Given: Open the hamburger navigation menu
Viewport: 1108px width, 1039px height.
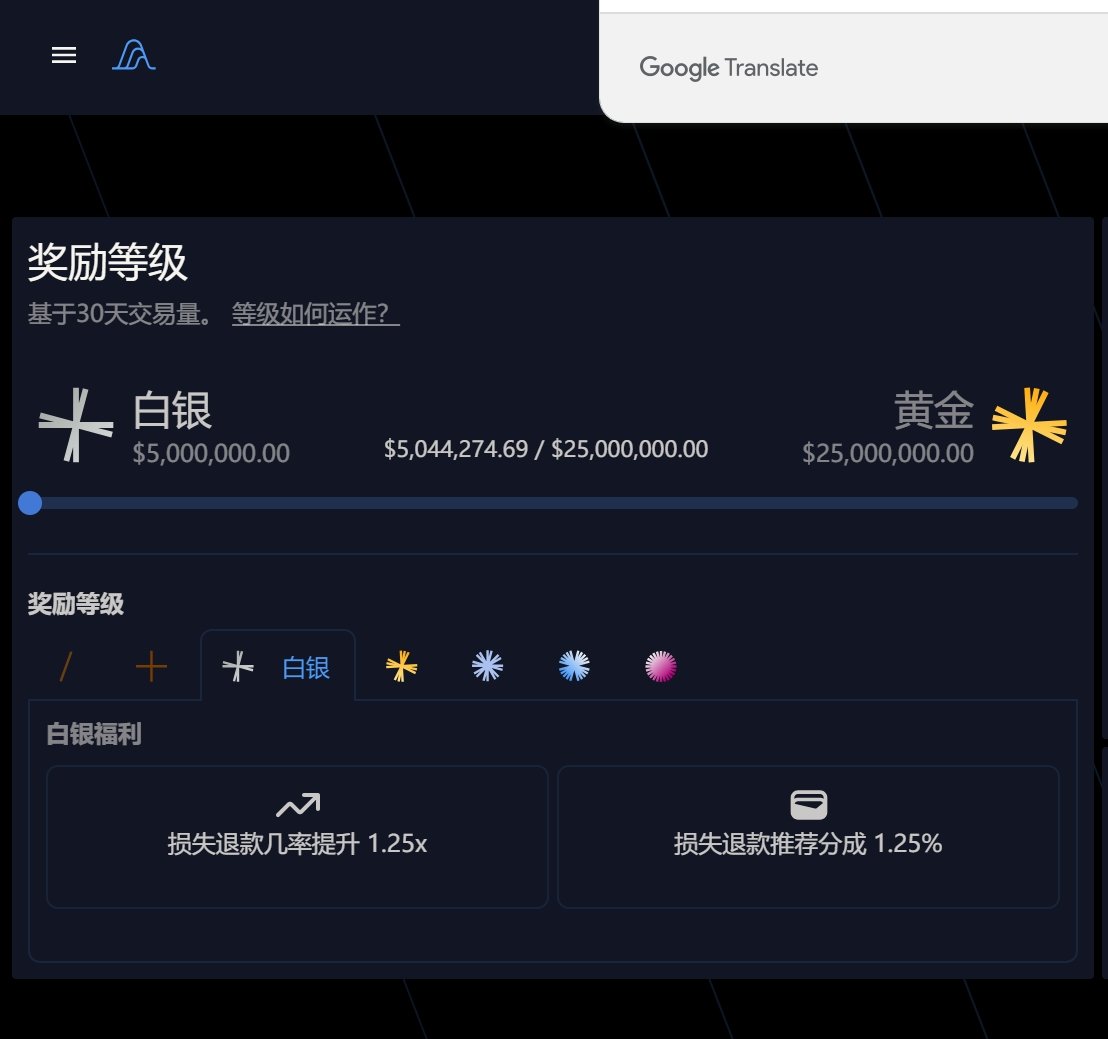Looking at the screenshot, I should point(63,56).
